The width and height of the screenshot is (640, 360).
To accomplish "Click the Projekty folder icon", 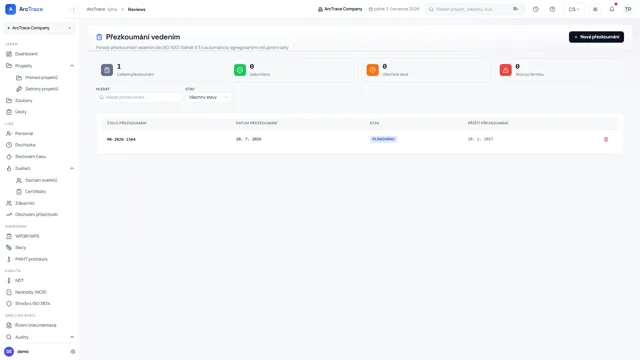I will (9, 66).
